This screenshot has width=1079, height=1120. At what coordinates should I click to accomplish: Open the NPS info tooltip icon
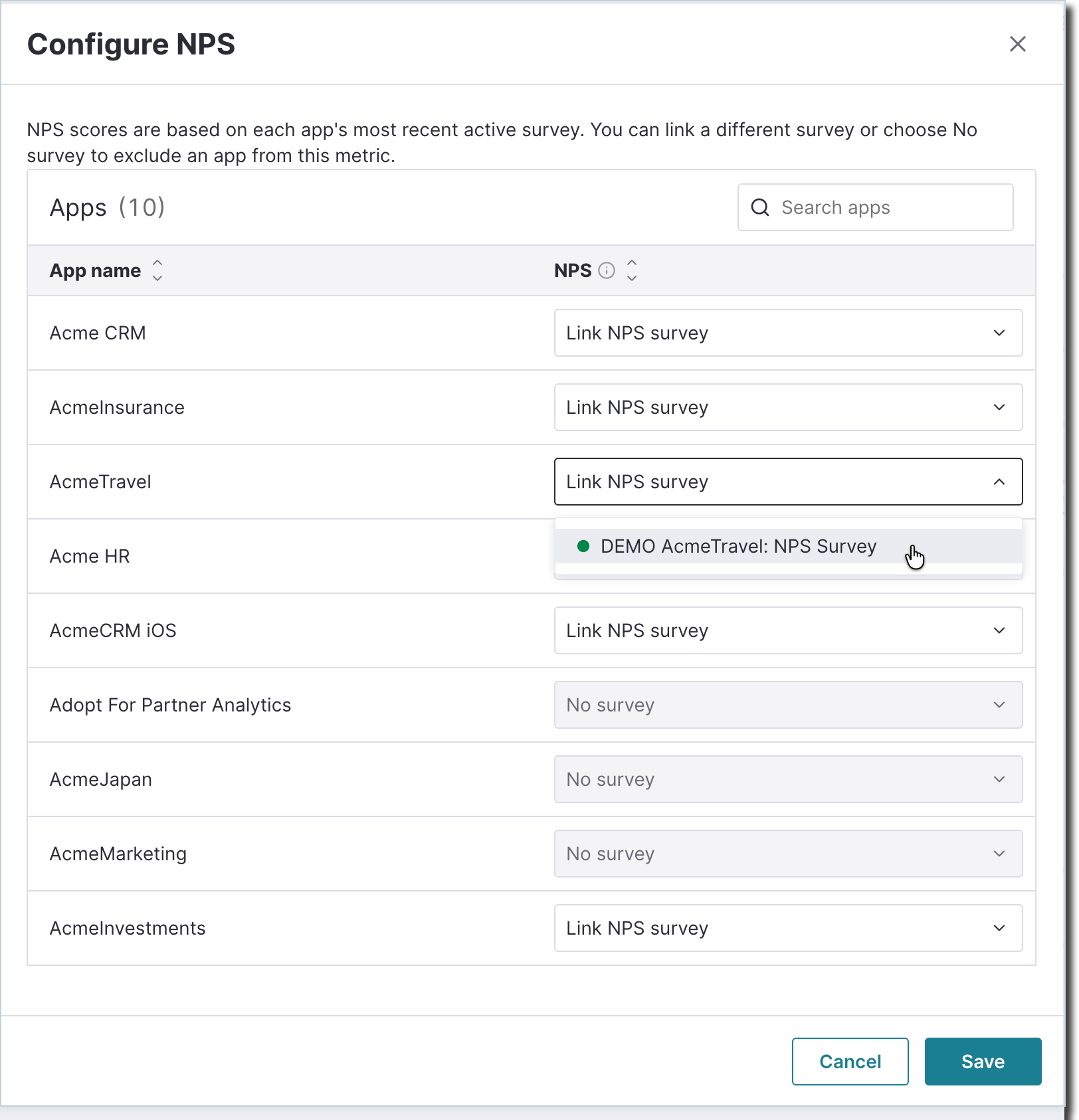coord(607,270)
